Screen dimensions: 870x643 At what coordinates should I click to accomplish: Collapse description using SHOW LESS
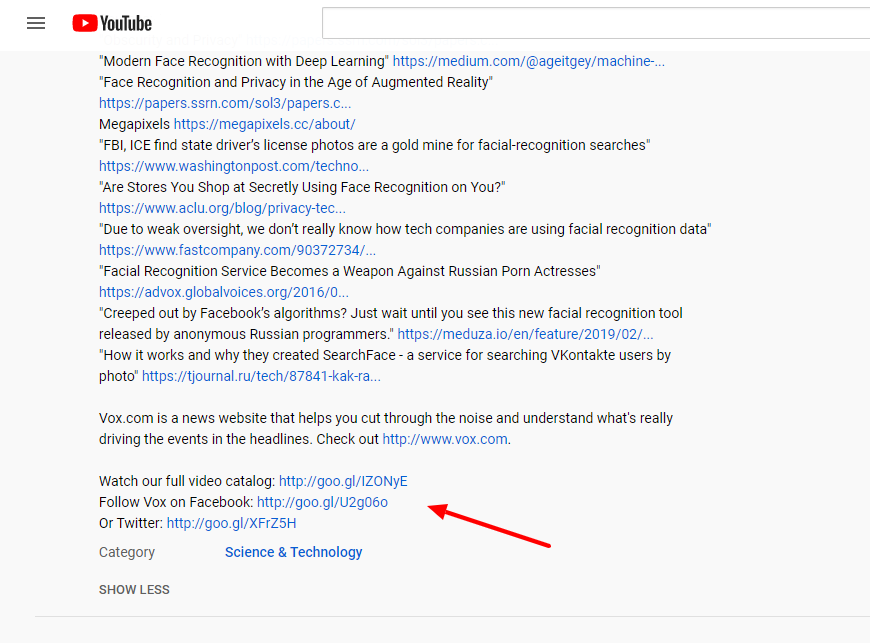[134, 589]
